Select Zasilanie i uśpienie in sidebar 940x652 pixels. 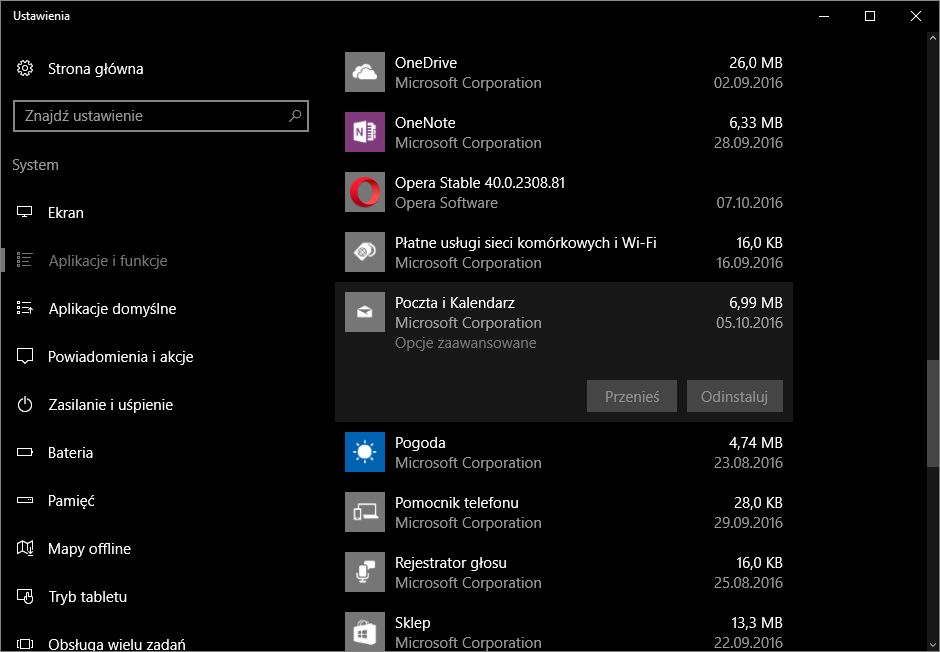point(110,405)
